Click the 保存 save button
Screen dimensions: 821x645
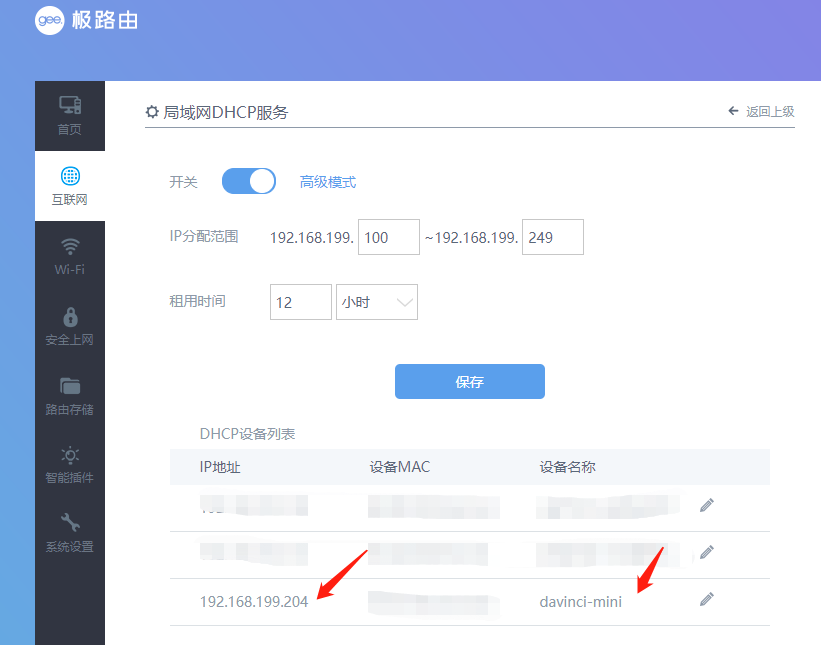pyautogui.click(x=470, y=382)
